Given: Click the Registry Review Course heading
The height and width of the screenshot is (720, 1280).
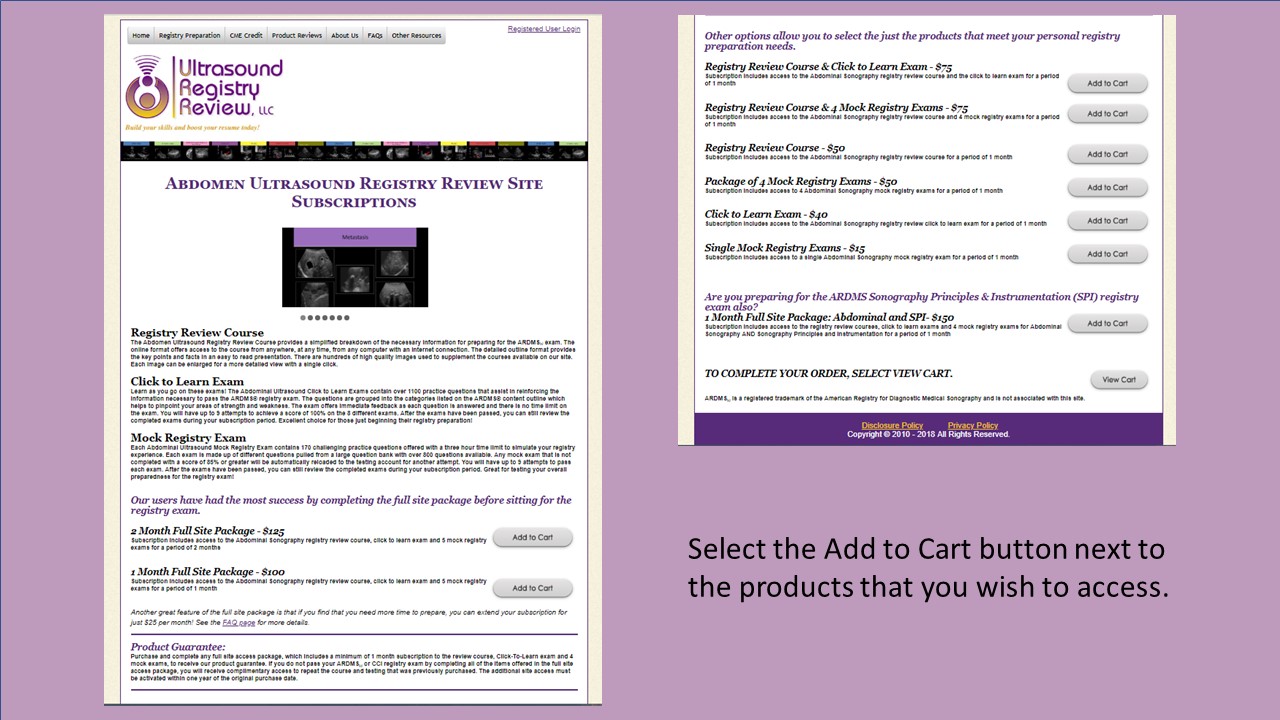Looking at the screenshot, I should click(x=197, y=333).
